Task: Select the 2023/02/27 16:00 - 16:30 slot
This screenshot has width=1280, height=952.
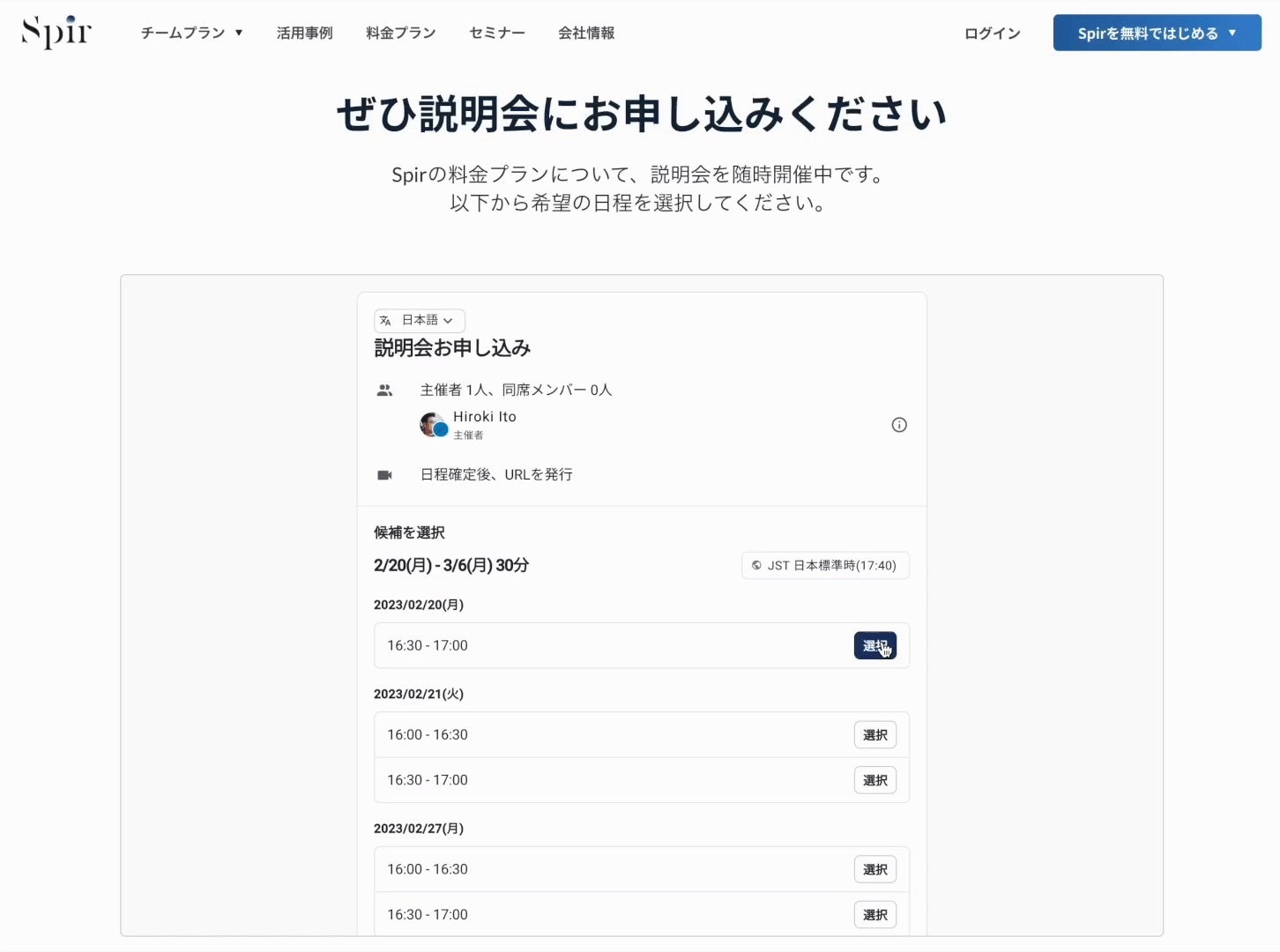Action: pyautogui.click(x=874, y=870)
